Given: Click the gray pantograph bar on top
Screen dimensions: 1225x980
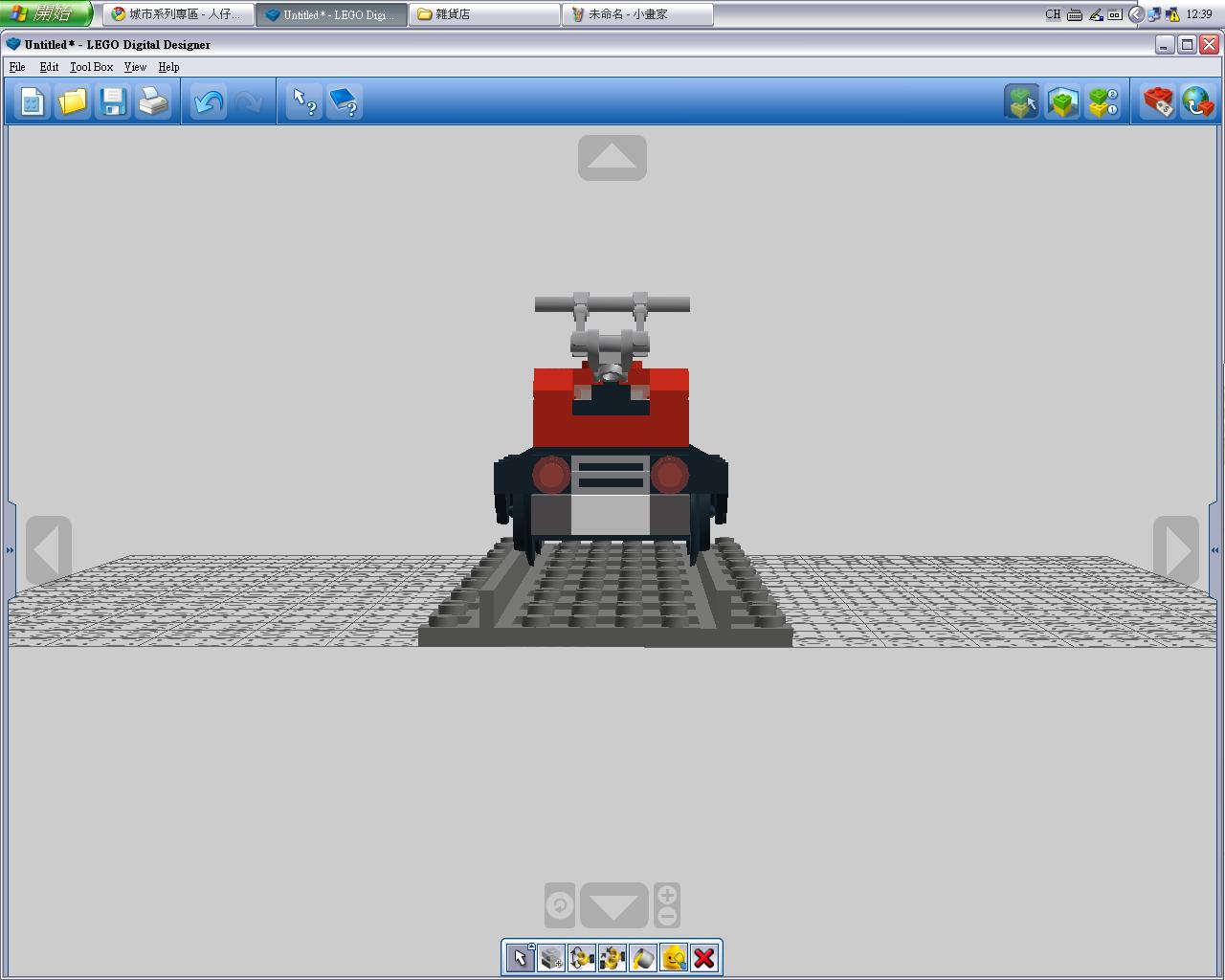Looking at the screenshot, I should pos(612,304).
